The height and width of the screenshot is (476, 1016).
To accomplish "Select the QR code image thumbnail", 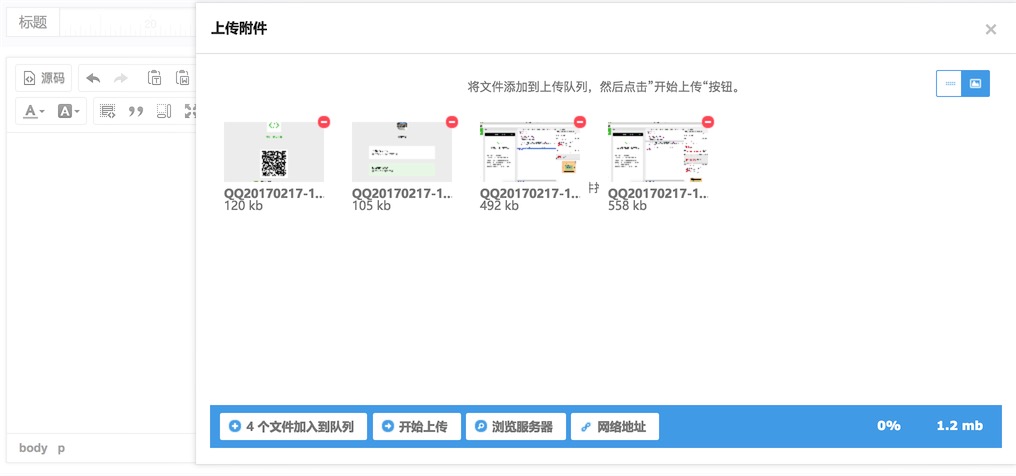I will pos(274,152).
